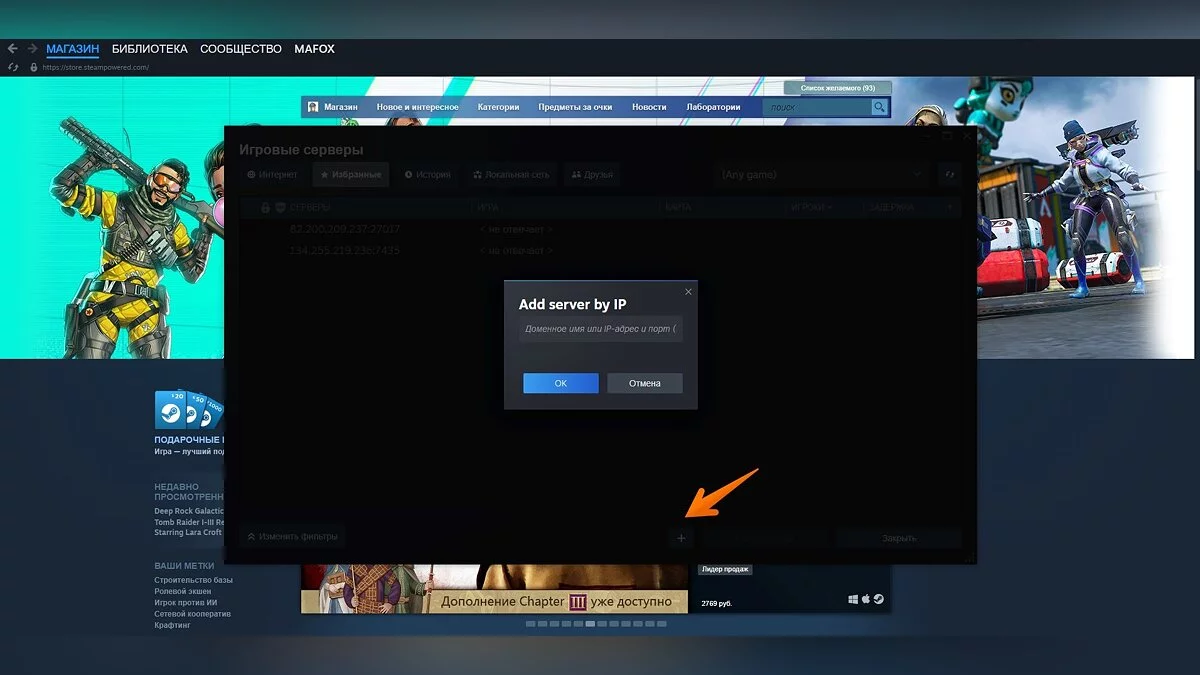Click the Steam platform icon on featured game
The width and height of the screenshot is (1200, 675).
[878, 599]
